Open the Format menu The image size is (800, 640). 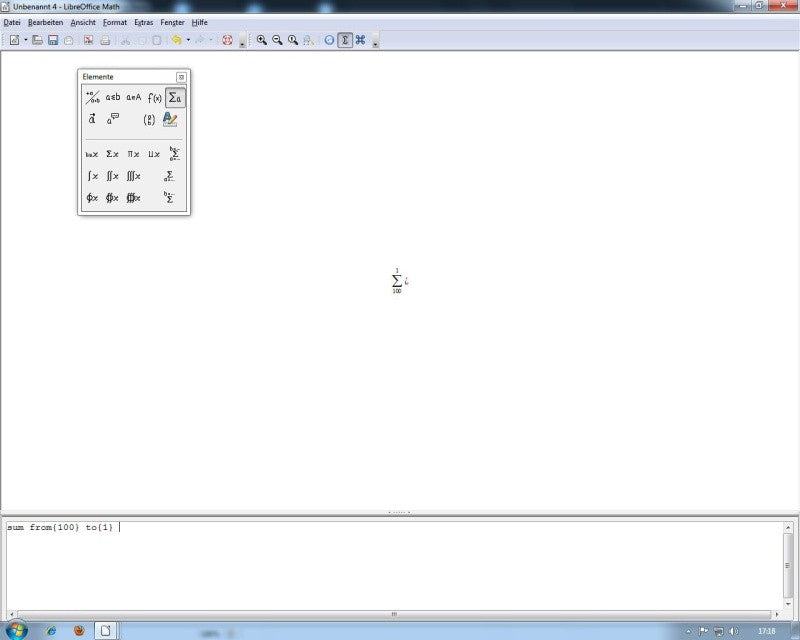[115, 22]
